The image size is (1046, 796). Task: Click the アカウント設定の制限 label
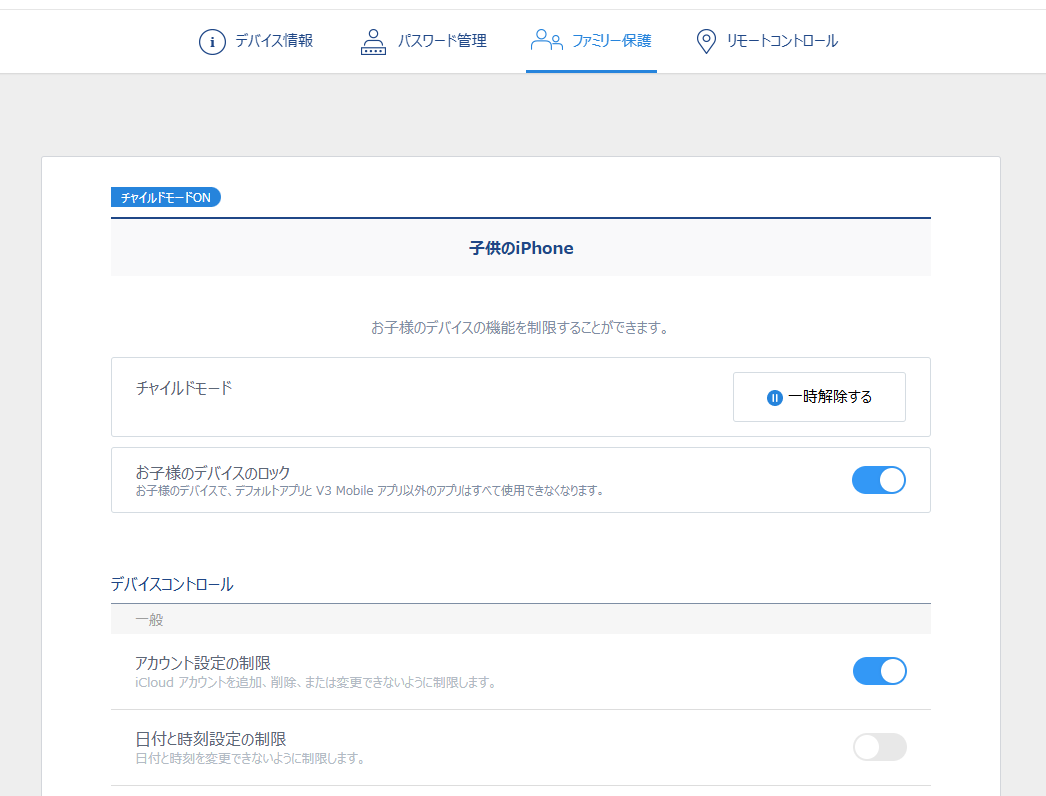pos(203,663)
